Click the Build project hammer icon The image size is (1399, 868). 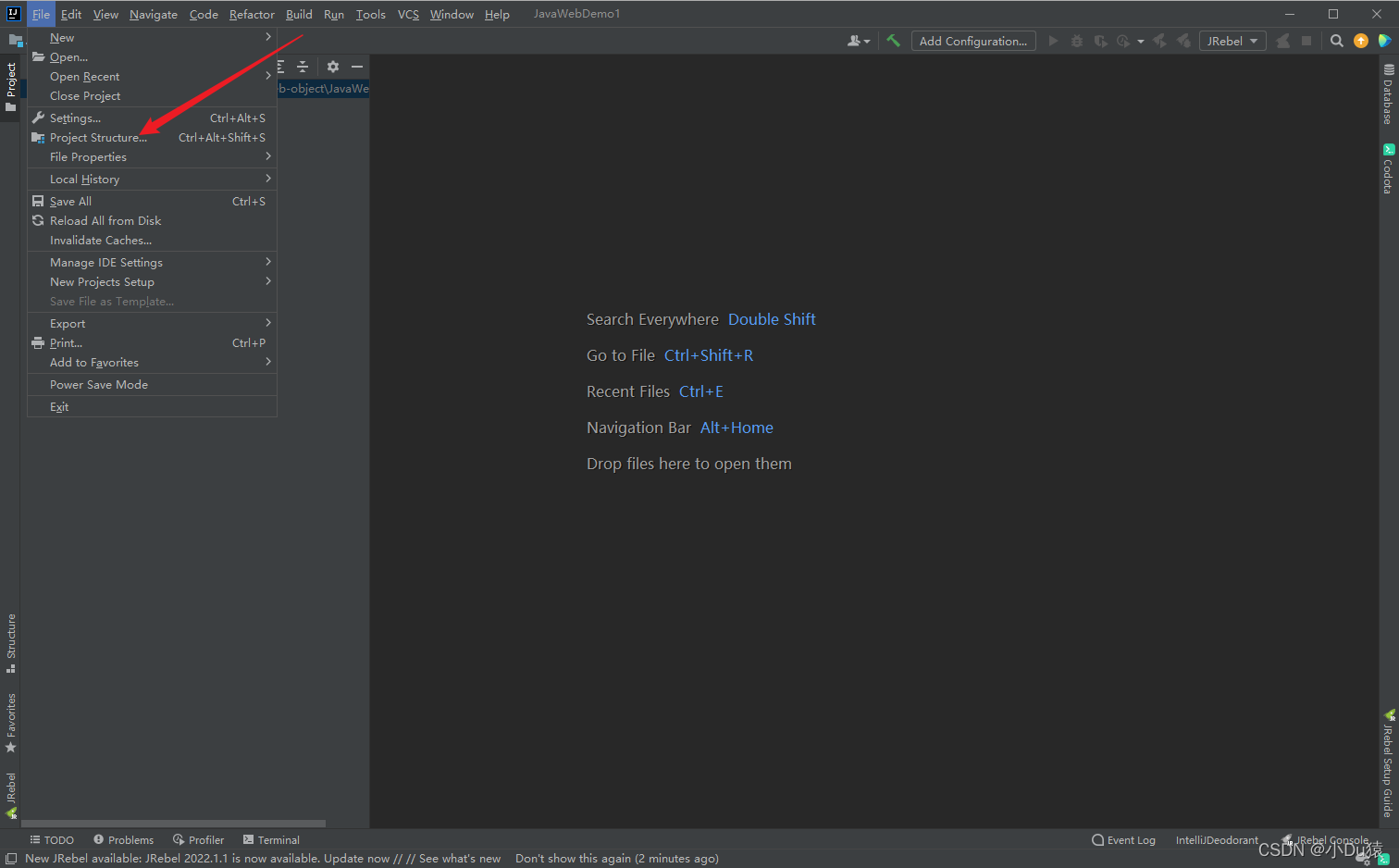[893, 41]
